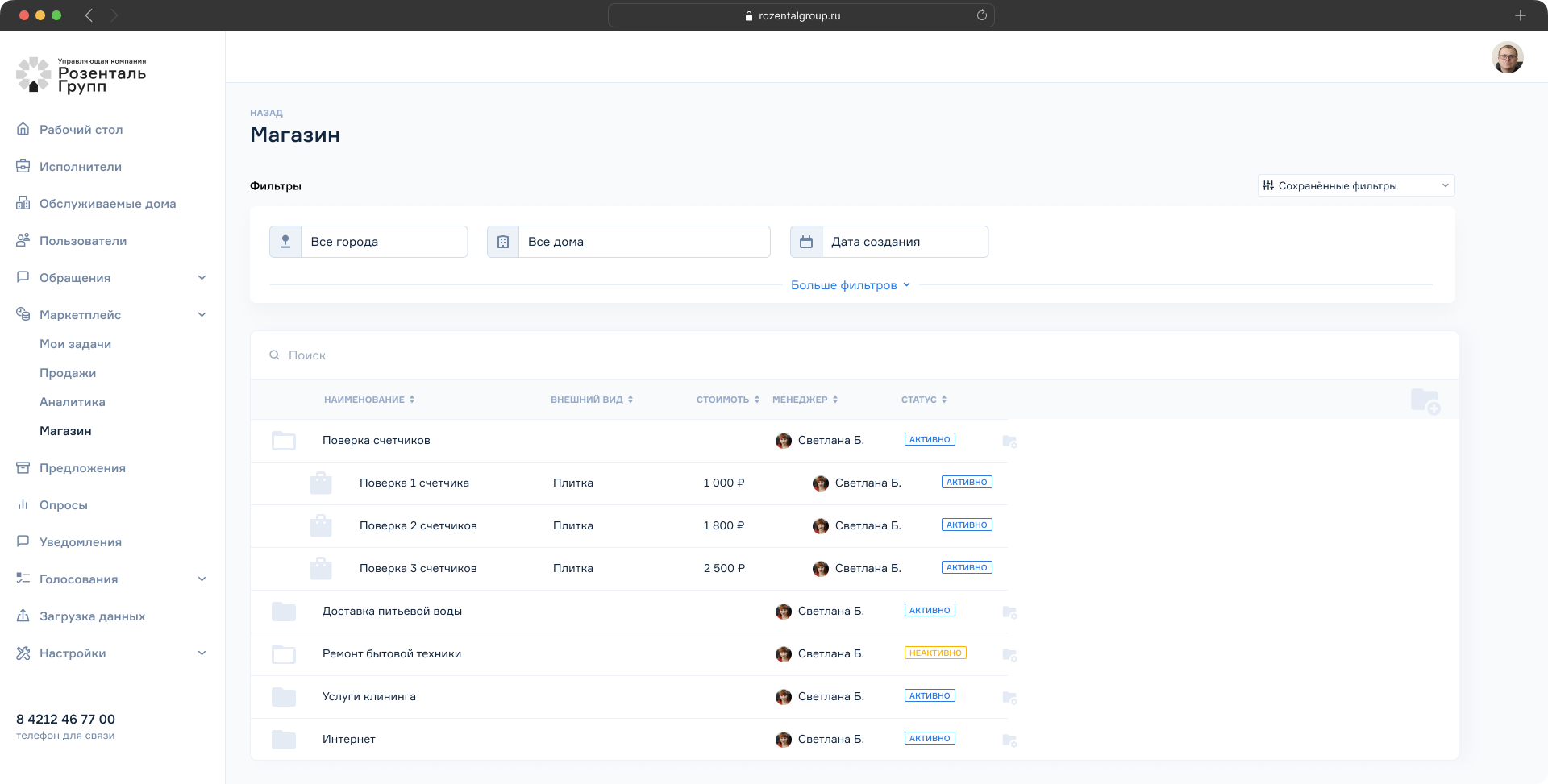Click the НЕАКТИВНО status badge

935,653
